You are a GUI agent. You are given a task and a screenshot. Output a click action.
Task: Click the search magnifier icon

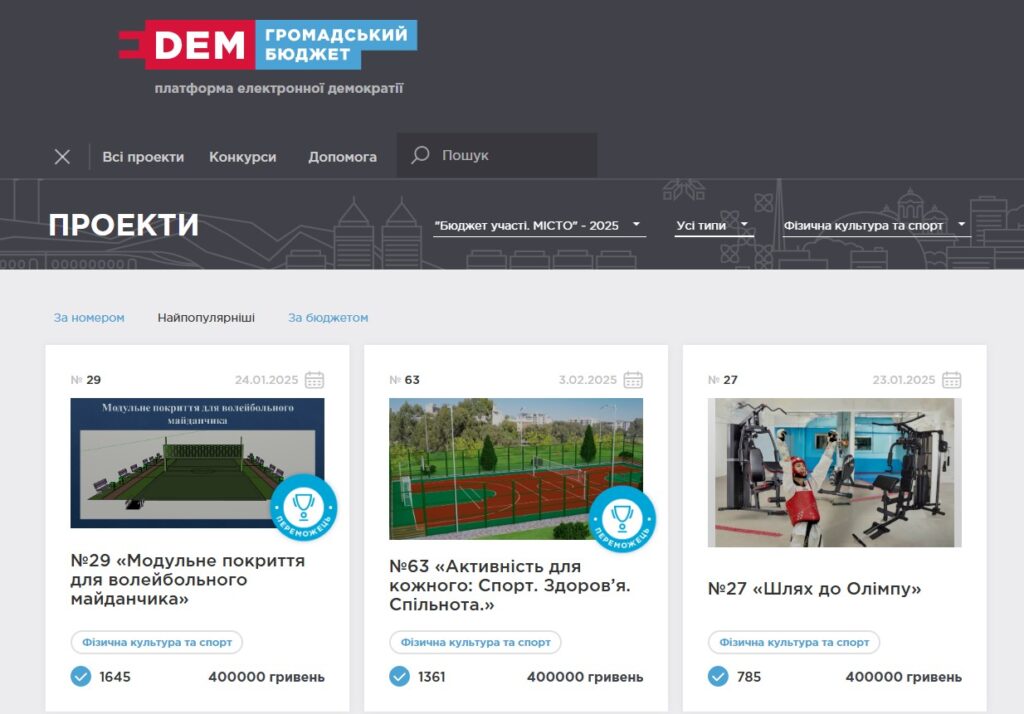click(421, 156)
